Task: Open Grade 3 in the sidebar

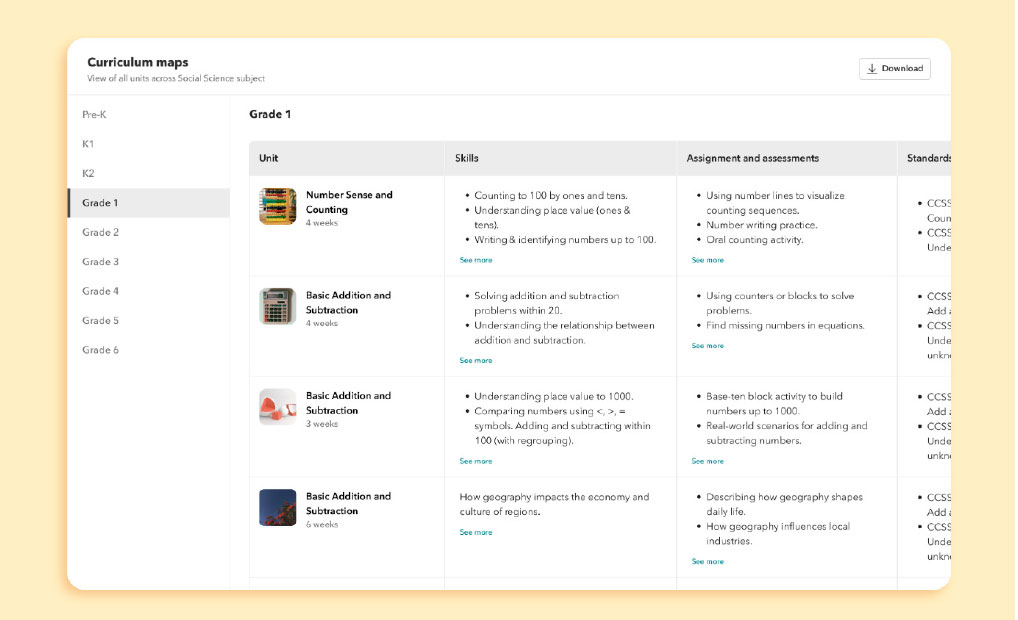Action: pyautogui.click(x=101, y=262)
